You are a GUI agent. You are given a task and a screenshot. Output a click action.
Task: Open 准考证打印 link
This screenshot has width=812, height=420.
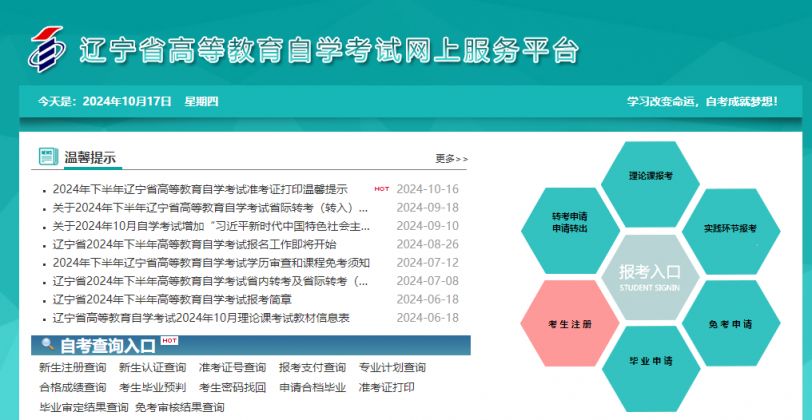point(386,387)
